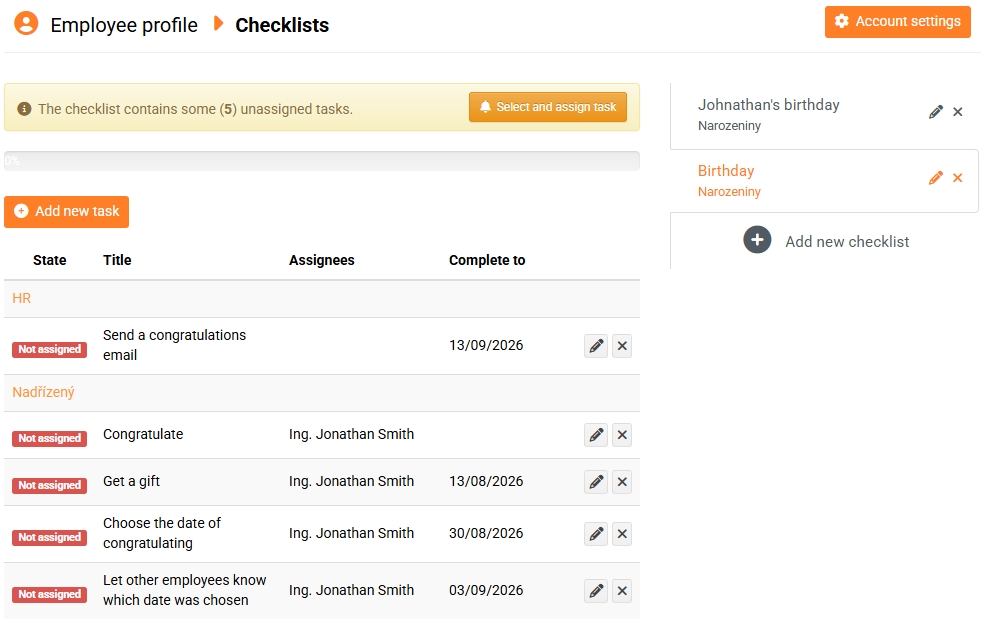The width and height of the screenshot is (984, 643).
Task: Open Account settings
Action: [x=897, y=22]
